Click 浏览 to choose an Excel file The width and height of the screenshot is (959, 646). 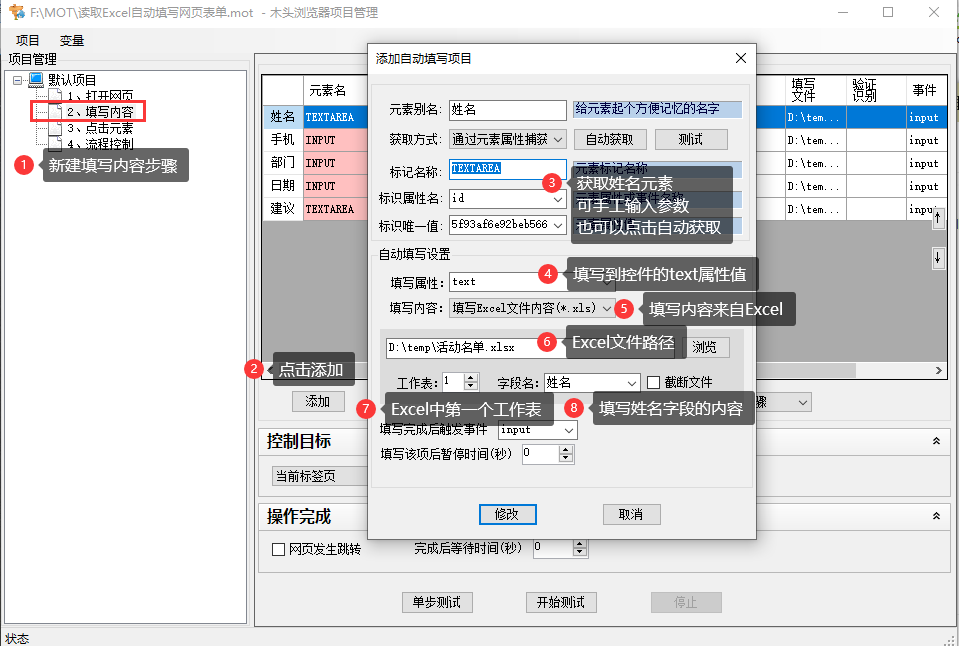703,346
